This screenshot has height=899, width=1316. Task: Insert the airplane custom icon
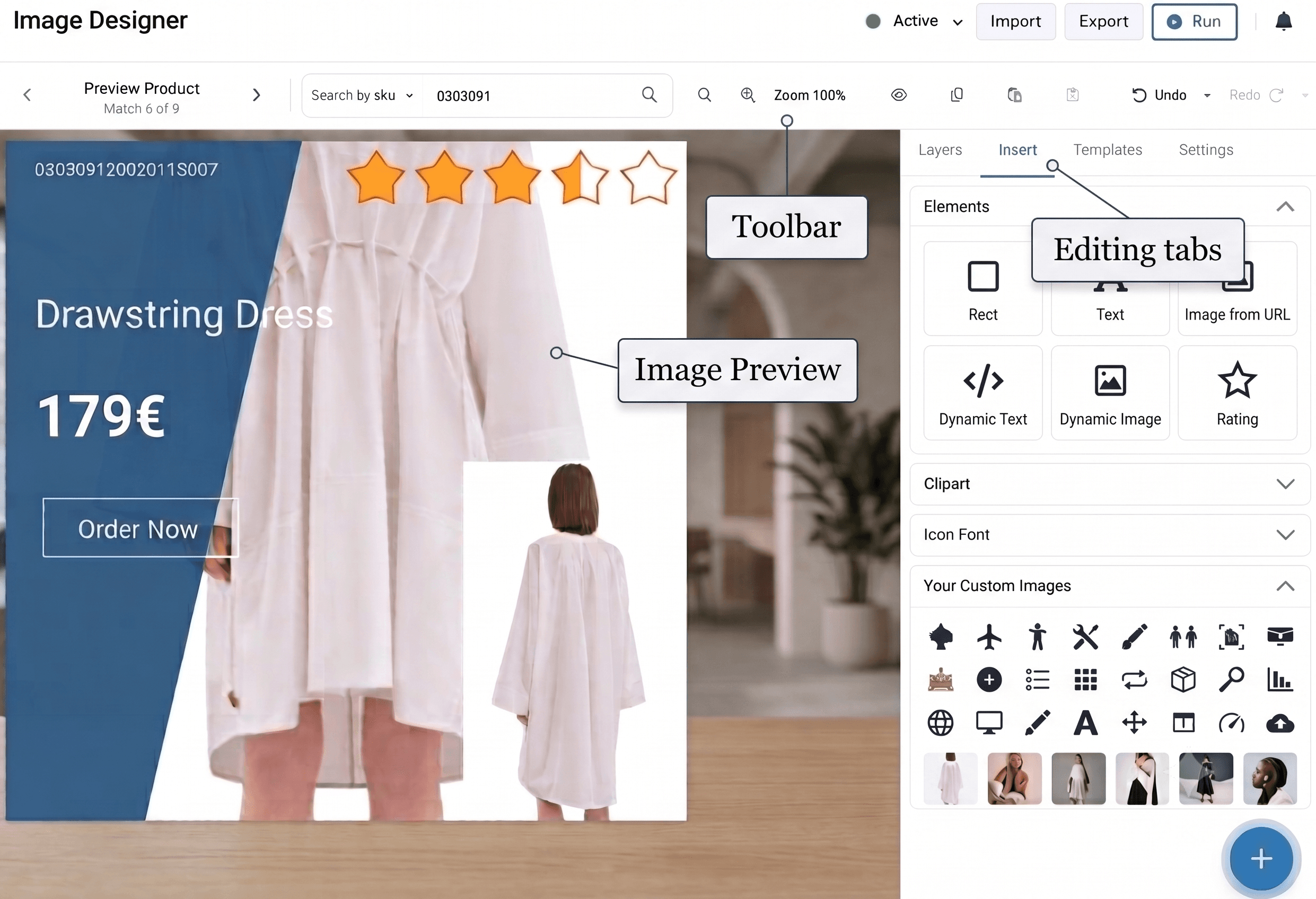click(989, 637)
